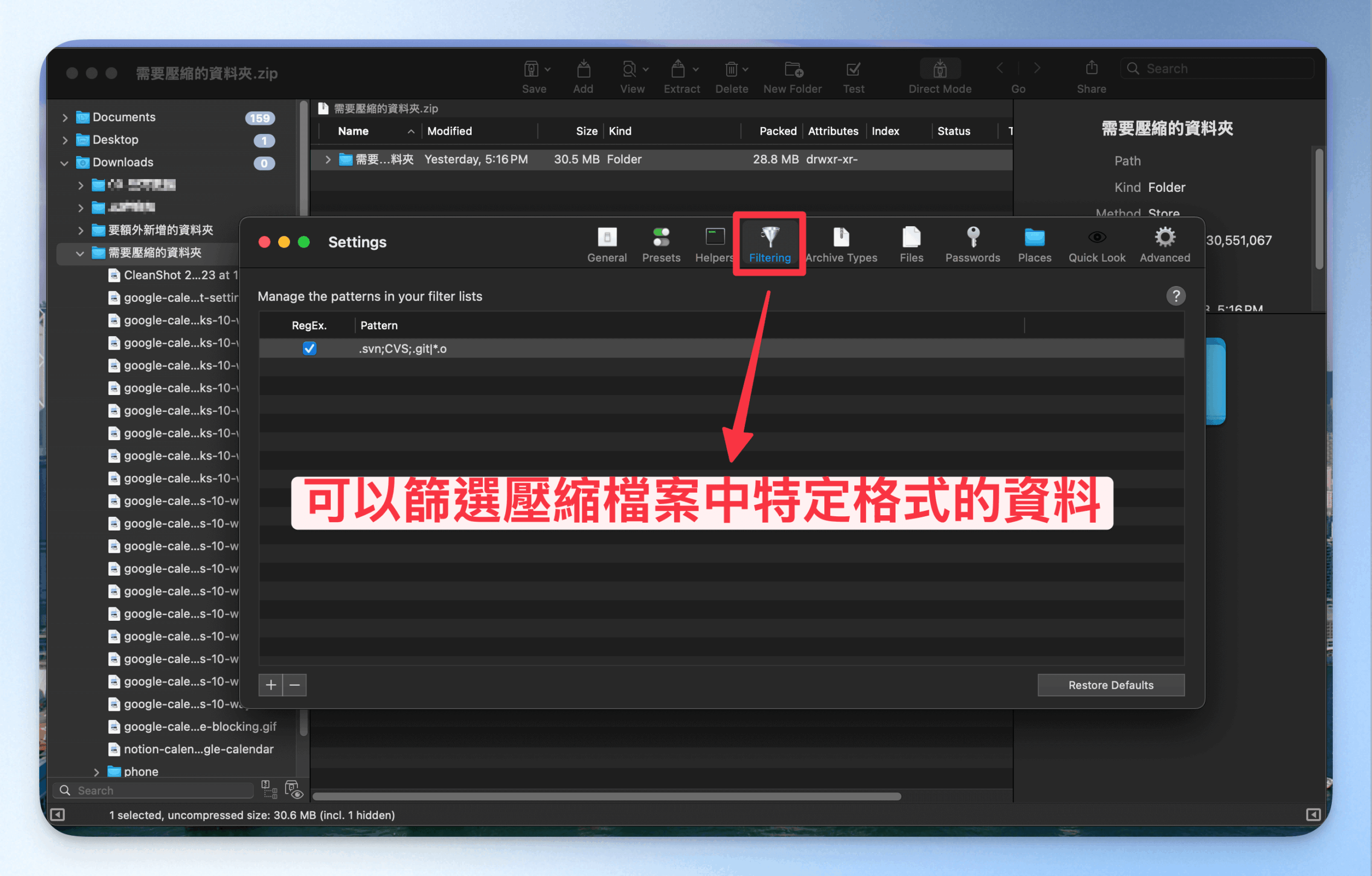Click the Restore Defaults button

point(1110,685)
